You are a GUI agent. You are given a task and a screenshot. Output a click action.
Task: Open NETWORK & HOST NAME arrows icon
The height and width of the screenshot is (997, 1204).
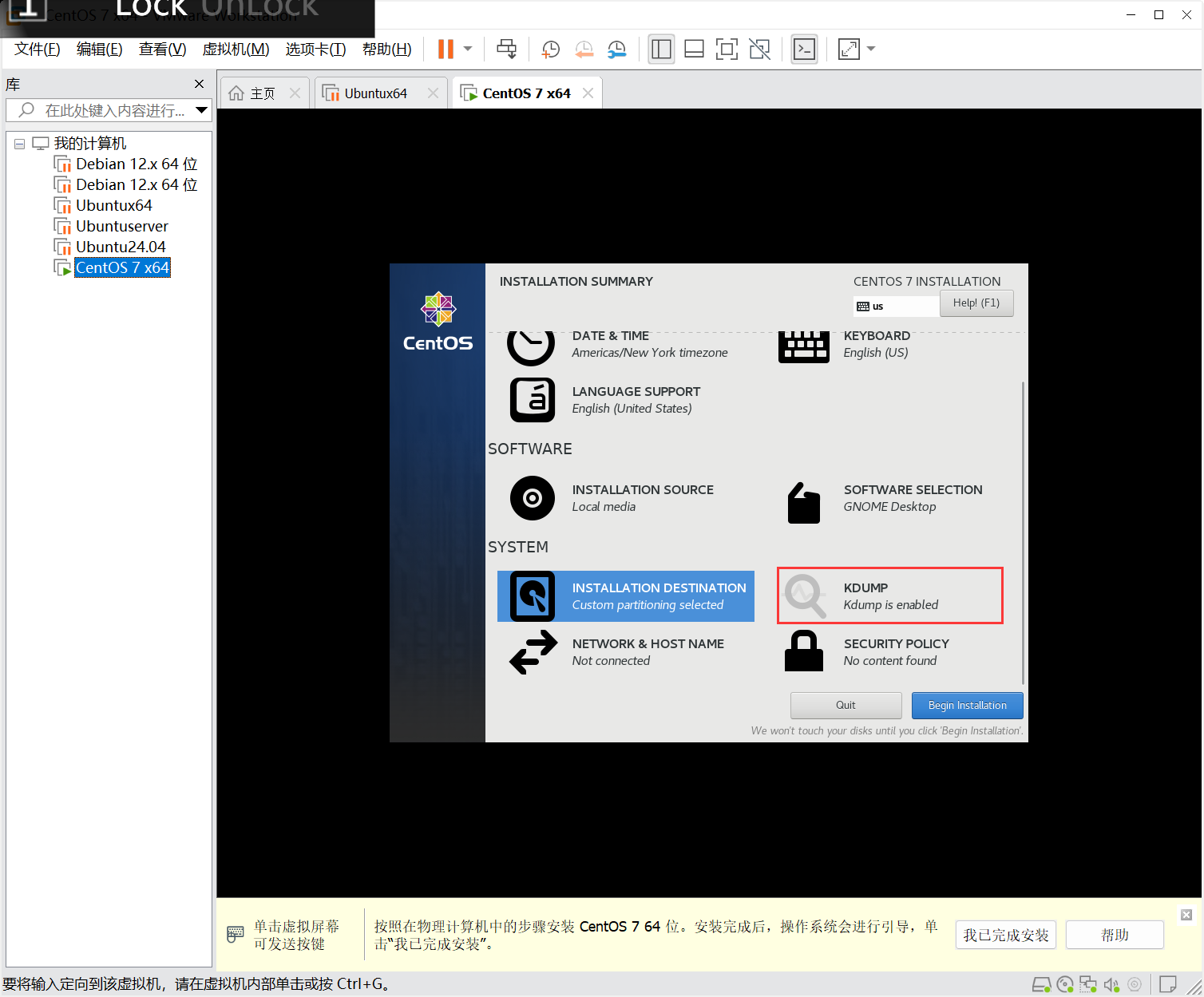533,652
